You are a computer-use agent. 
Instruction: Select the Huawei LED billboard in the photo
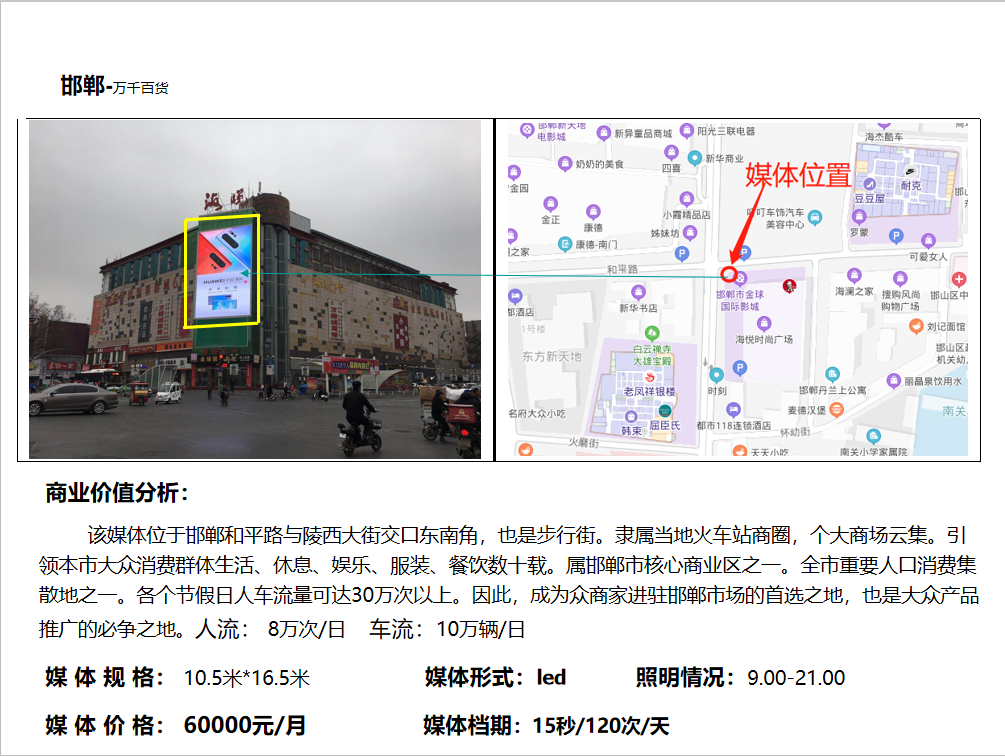pyautogui.click(x=223, y=271)
